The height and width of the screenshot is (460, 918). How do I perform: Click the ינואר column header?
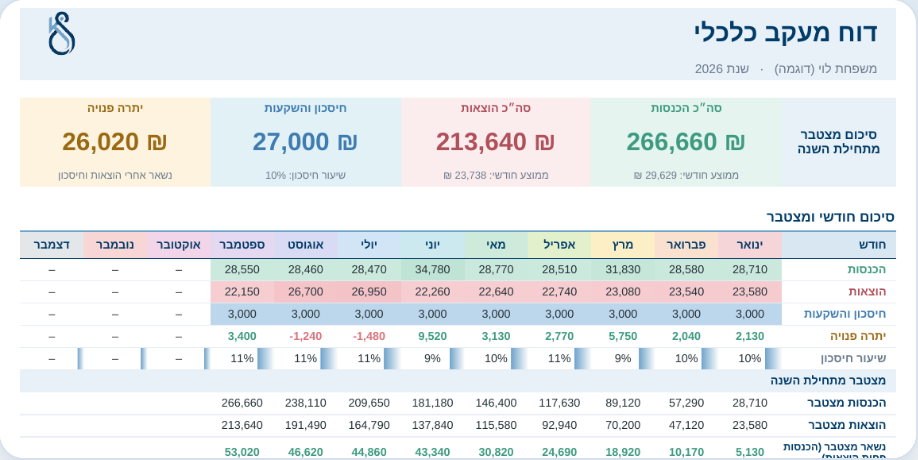[749, 245]
